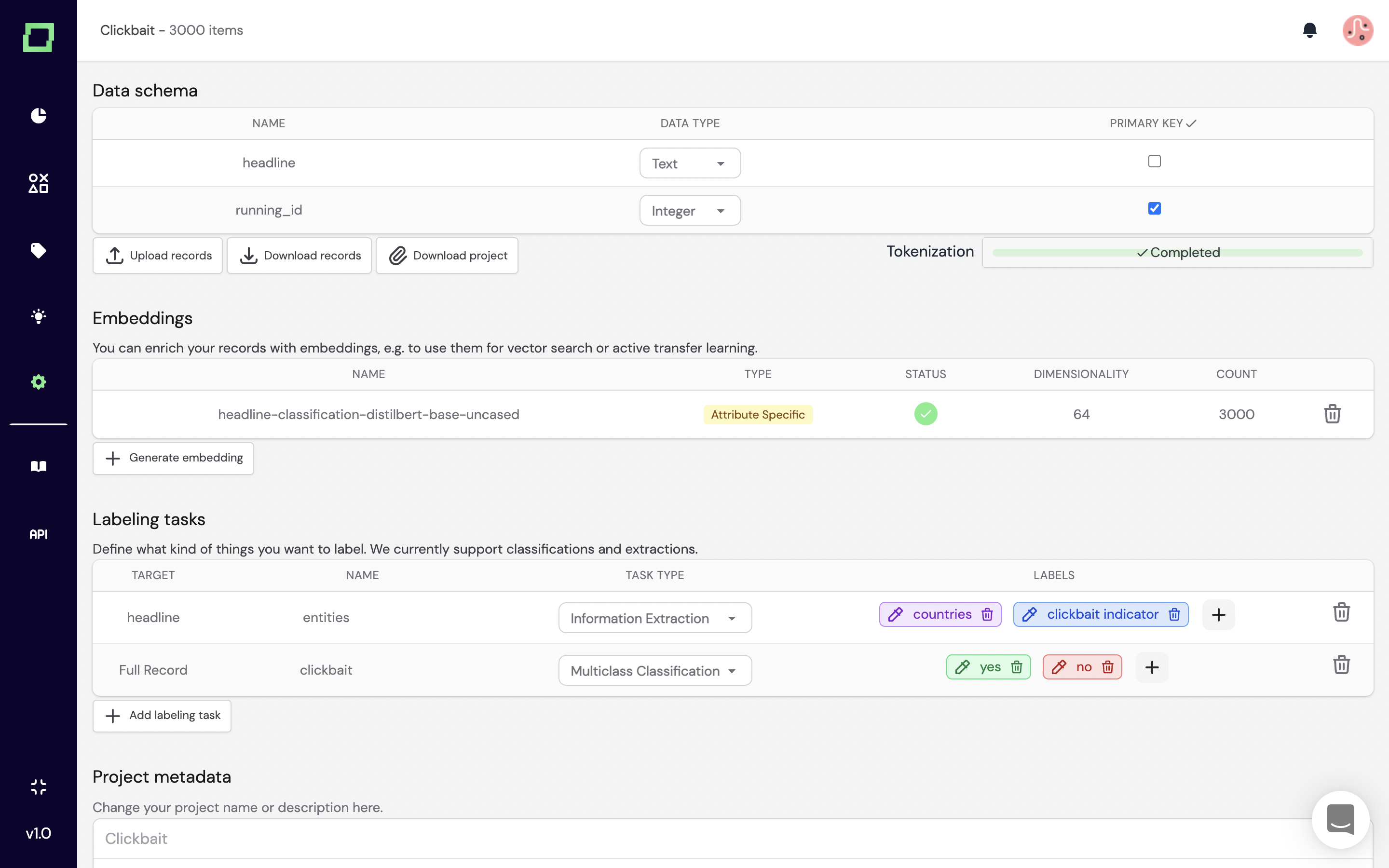Open the API sidebar menu item
The image size is (1389, 868).
[39, 534]
